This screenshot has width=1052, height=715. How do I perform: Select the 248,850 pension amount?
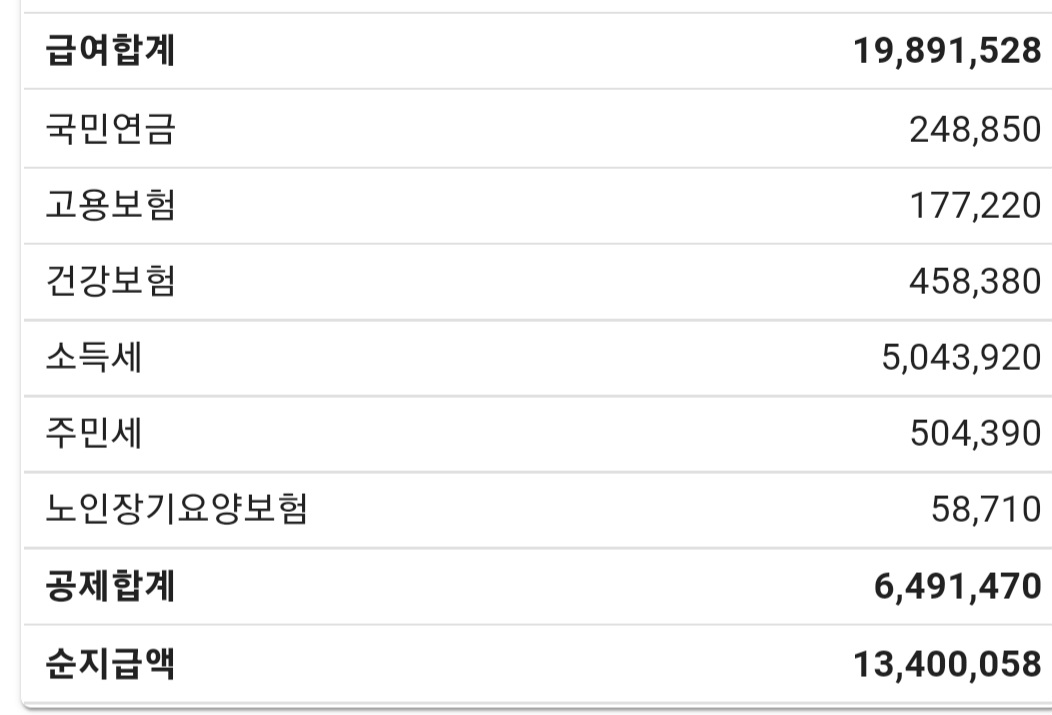[x=975, y=129]
